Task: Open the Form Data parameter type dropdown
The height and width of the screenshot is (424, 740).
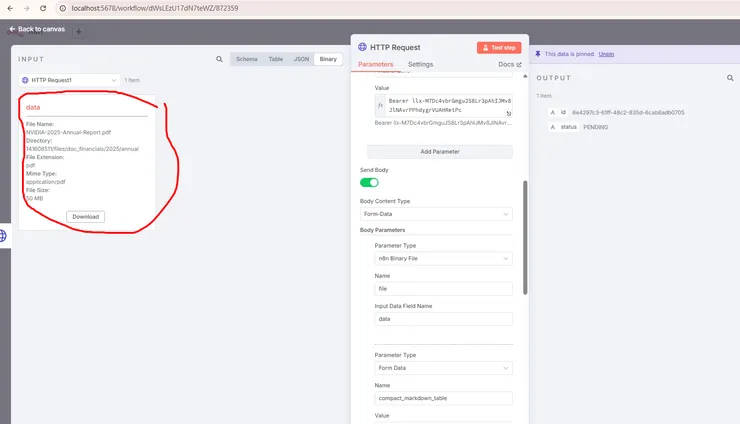Action: pos(443,368)
